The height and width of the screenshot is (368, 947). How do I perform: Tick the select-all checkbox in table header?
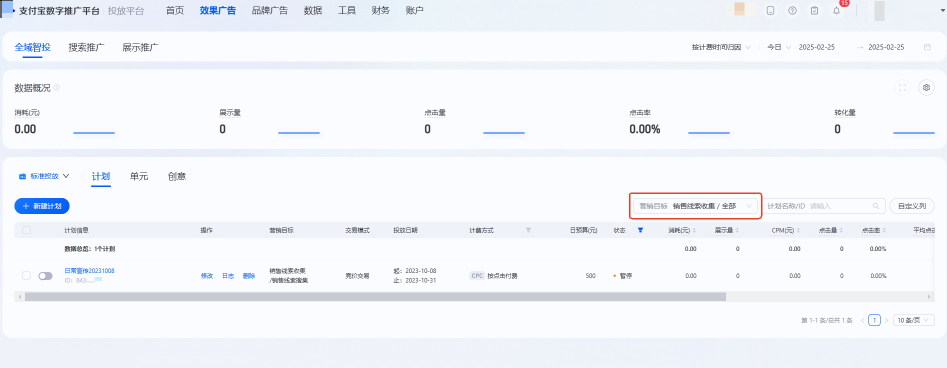click(27, 230)
